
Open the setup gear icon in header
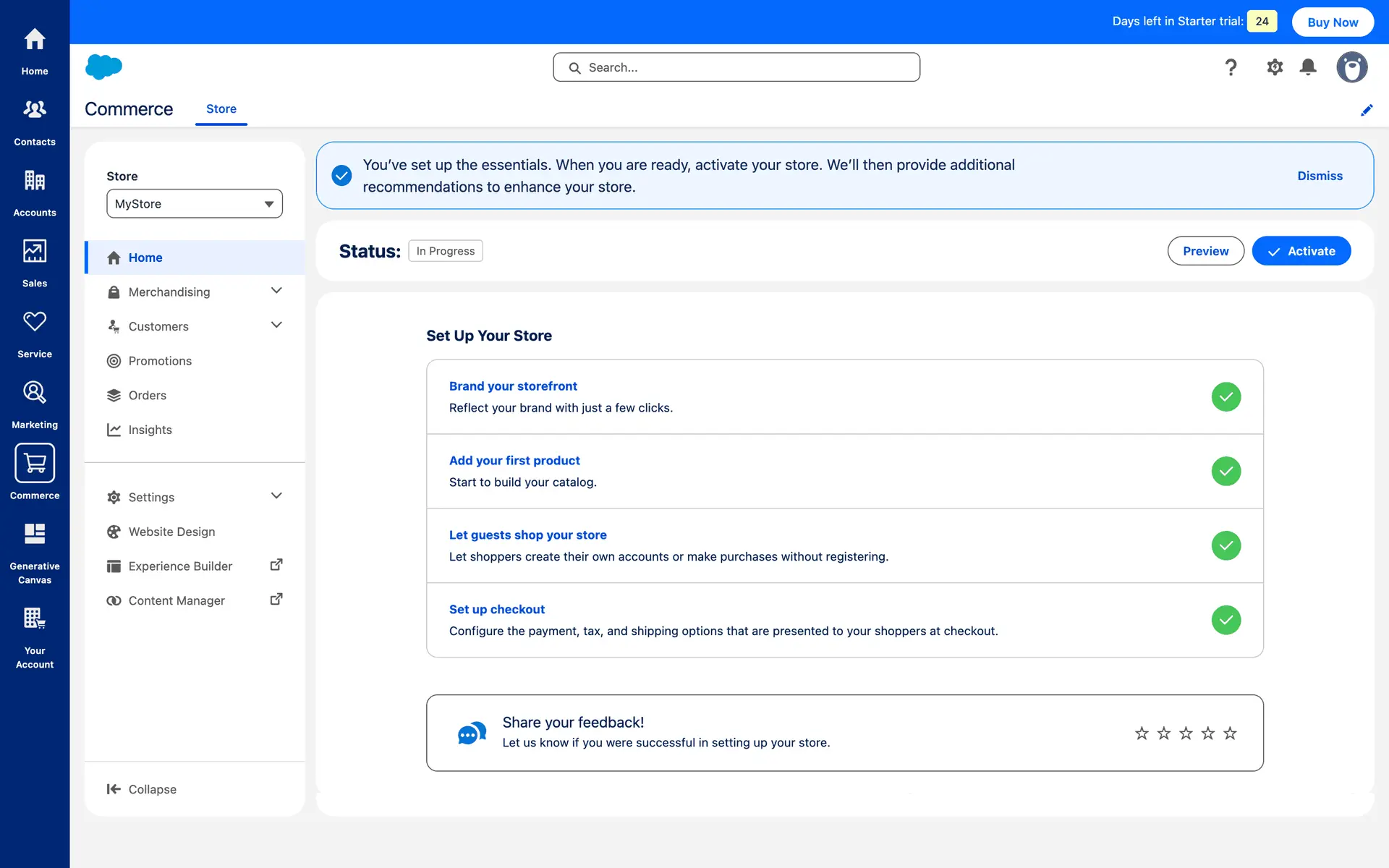point(1275,67)
